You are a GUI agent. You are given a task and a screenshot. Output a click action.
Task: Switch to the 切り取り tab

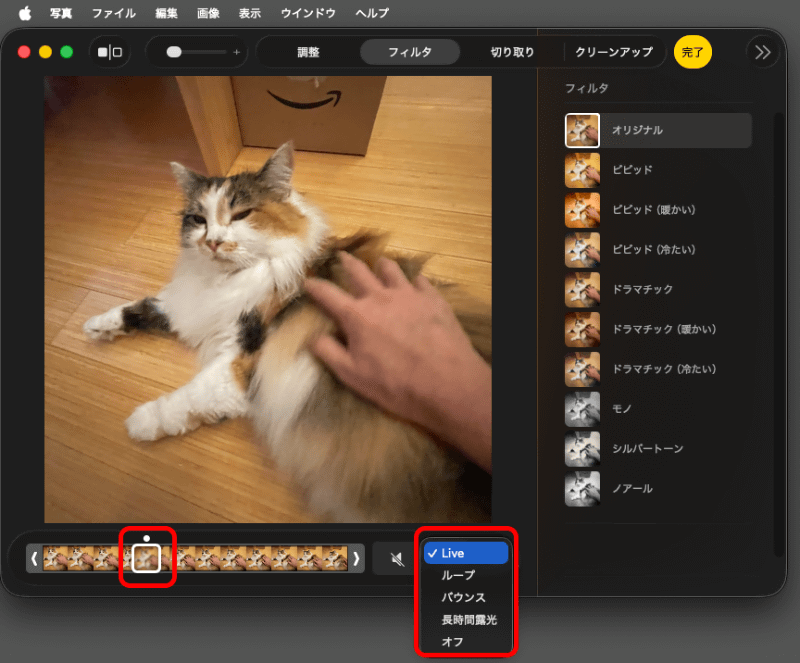click(512, 52)
